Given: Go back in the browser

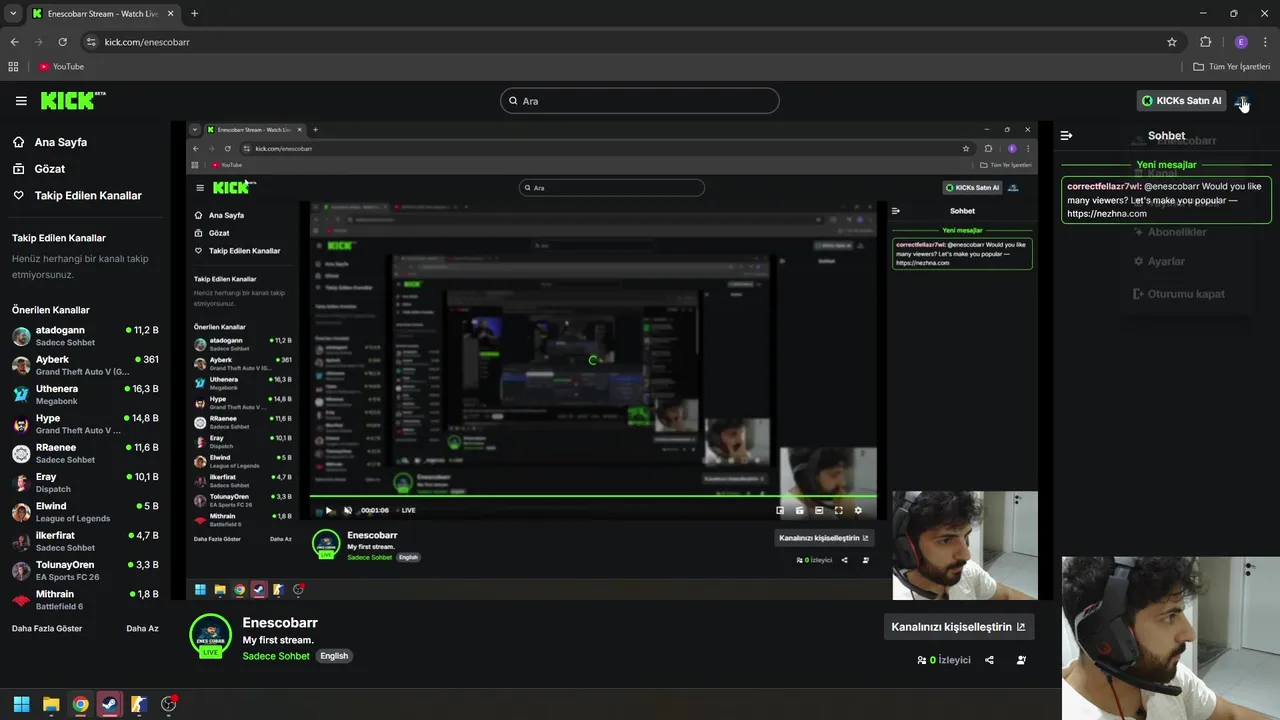Looking at the screenshot, I should pyautogui.click(x=14, y=42).
